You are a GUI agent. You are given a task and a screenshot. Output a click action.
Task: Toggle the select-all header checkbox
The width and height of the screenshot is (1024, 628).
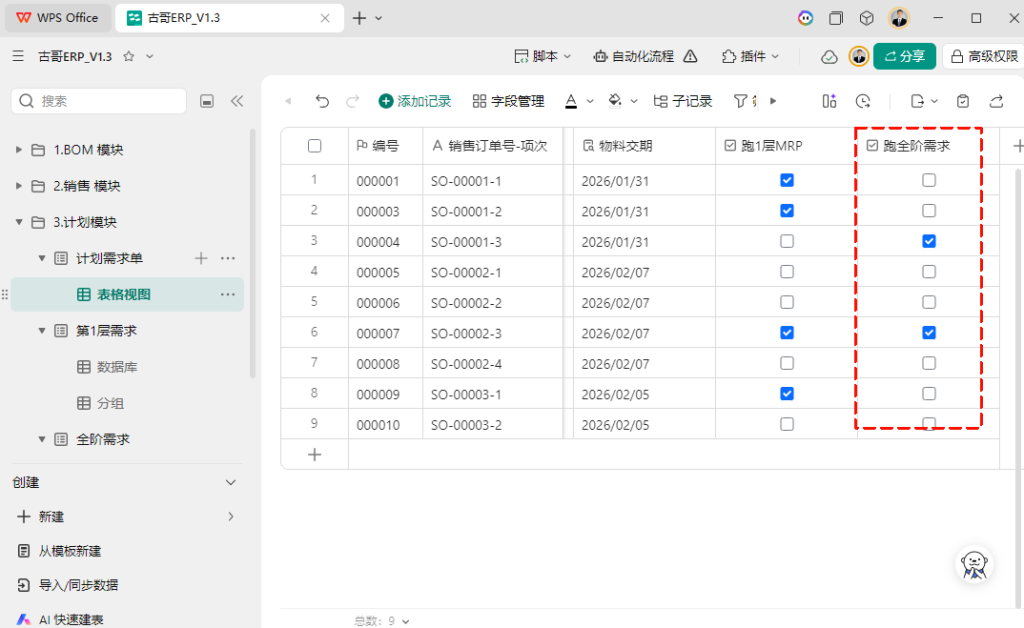click(314, 146)
